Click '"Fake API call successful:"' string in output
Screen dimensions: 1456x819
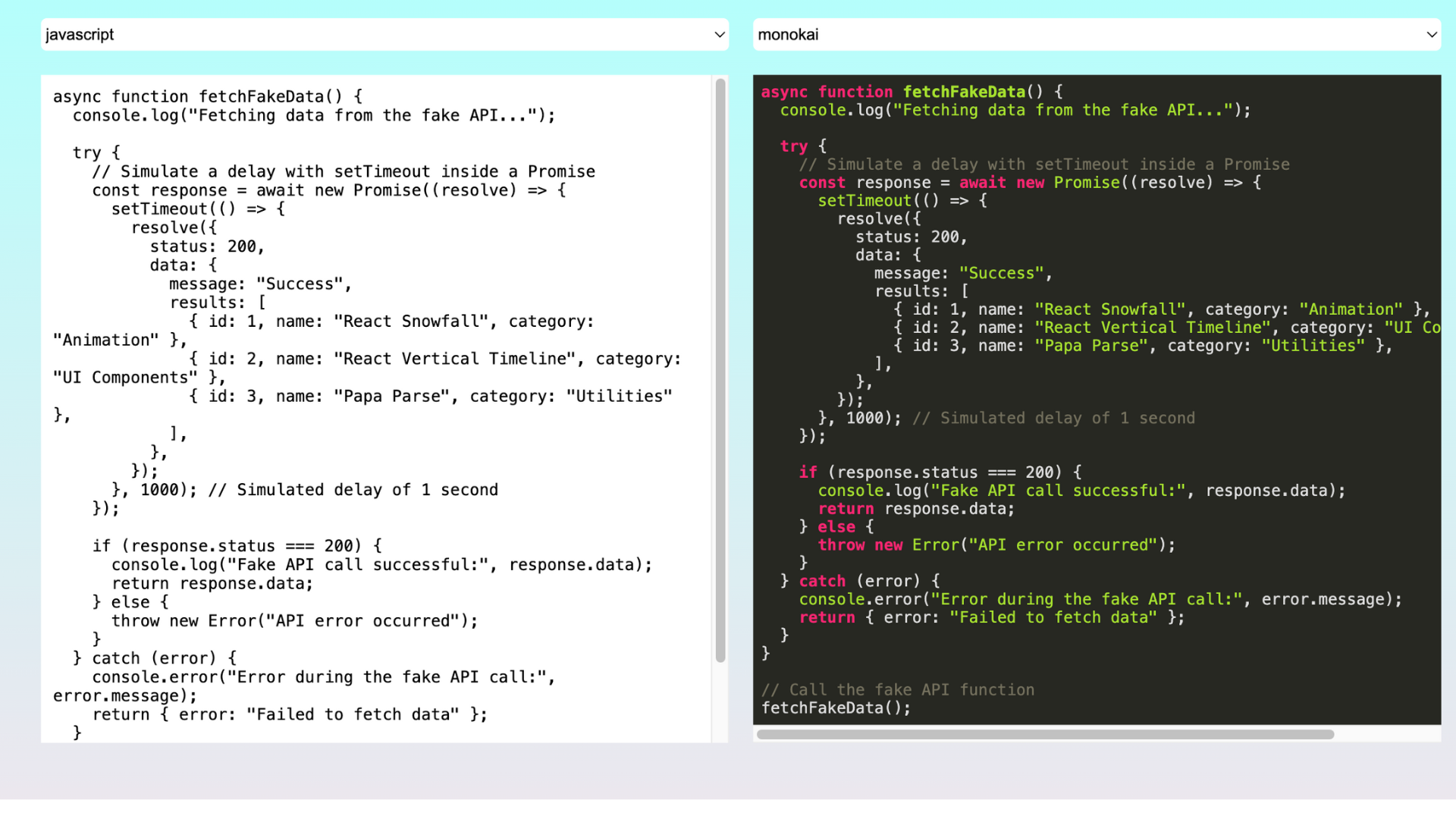(1058, 491)
